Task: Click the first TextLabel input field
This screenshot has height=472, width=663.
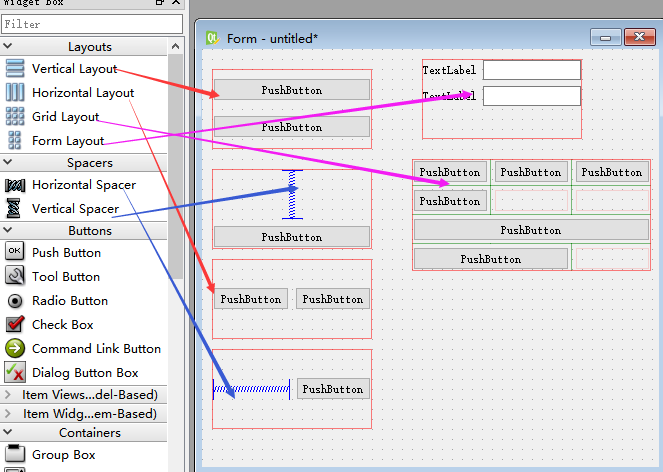Action: point(531,70)
